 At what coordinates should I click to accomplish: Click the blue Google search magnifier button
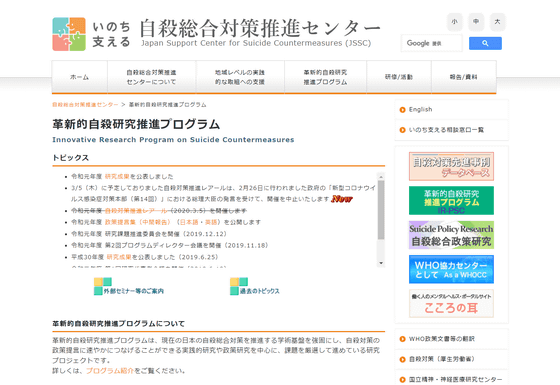pos(485,43)
